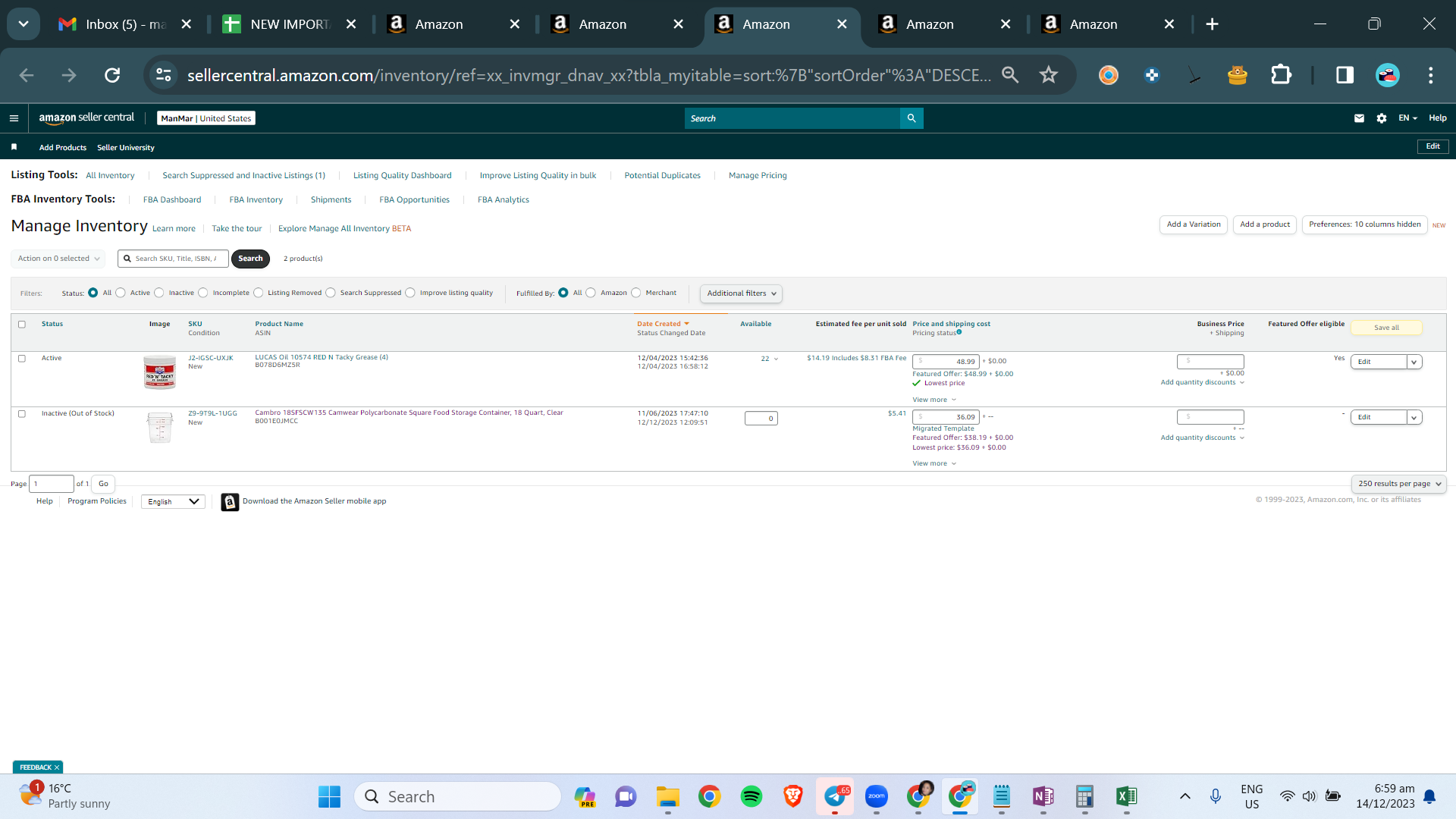Launch Spotify from the taskbar

[x=752, y=797]
